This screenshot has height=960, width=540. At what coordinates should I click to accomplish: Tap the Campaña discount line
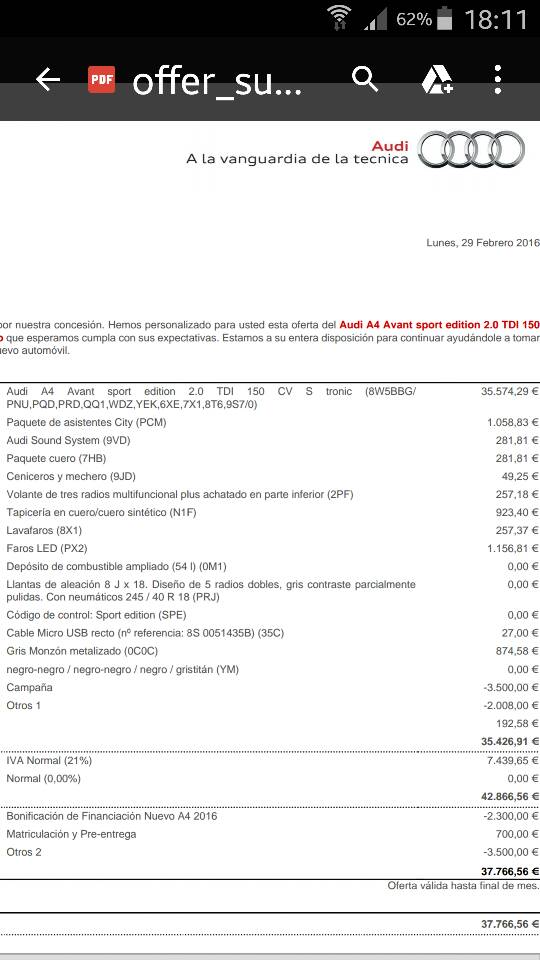270,688
